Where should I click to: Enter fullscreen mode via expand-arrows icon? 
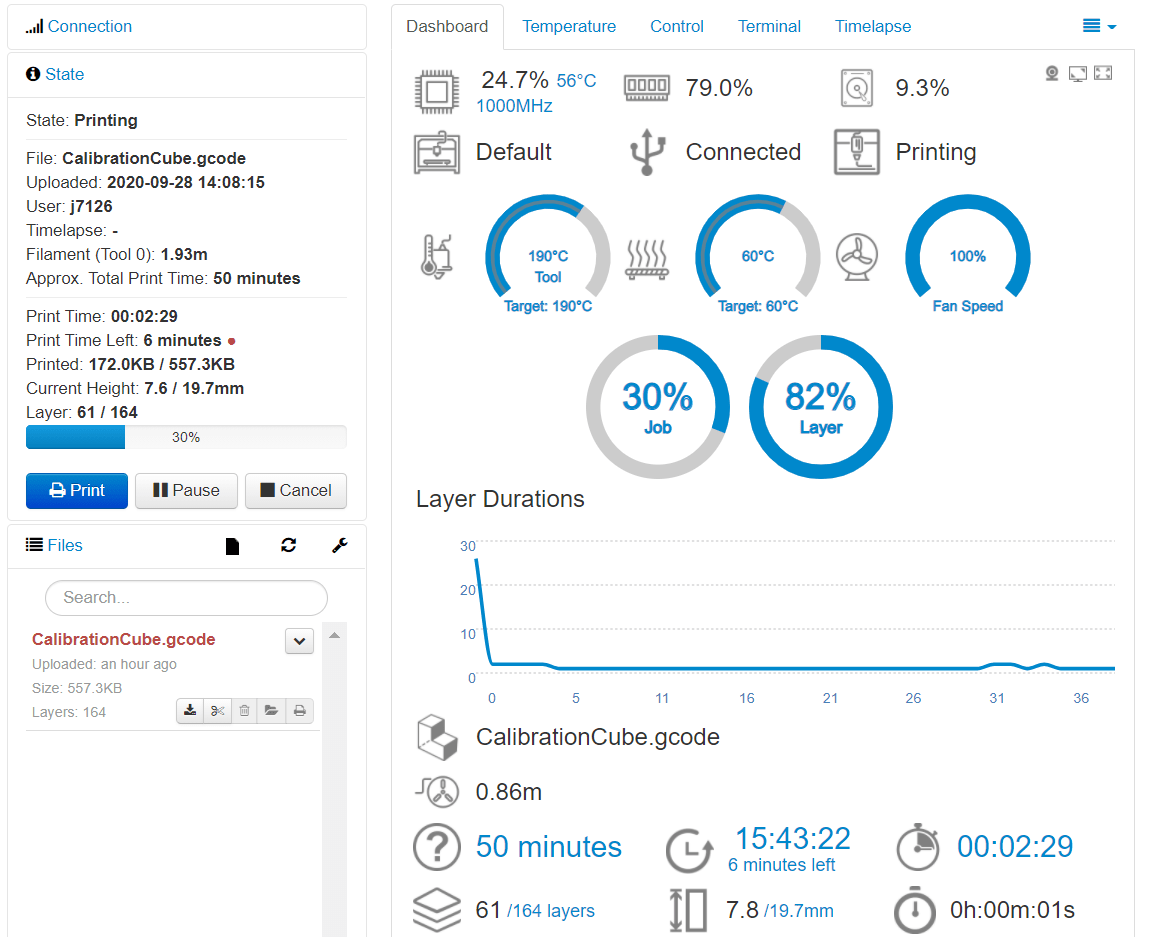pos(1102,72)
